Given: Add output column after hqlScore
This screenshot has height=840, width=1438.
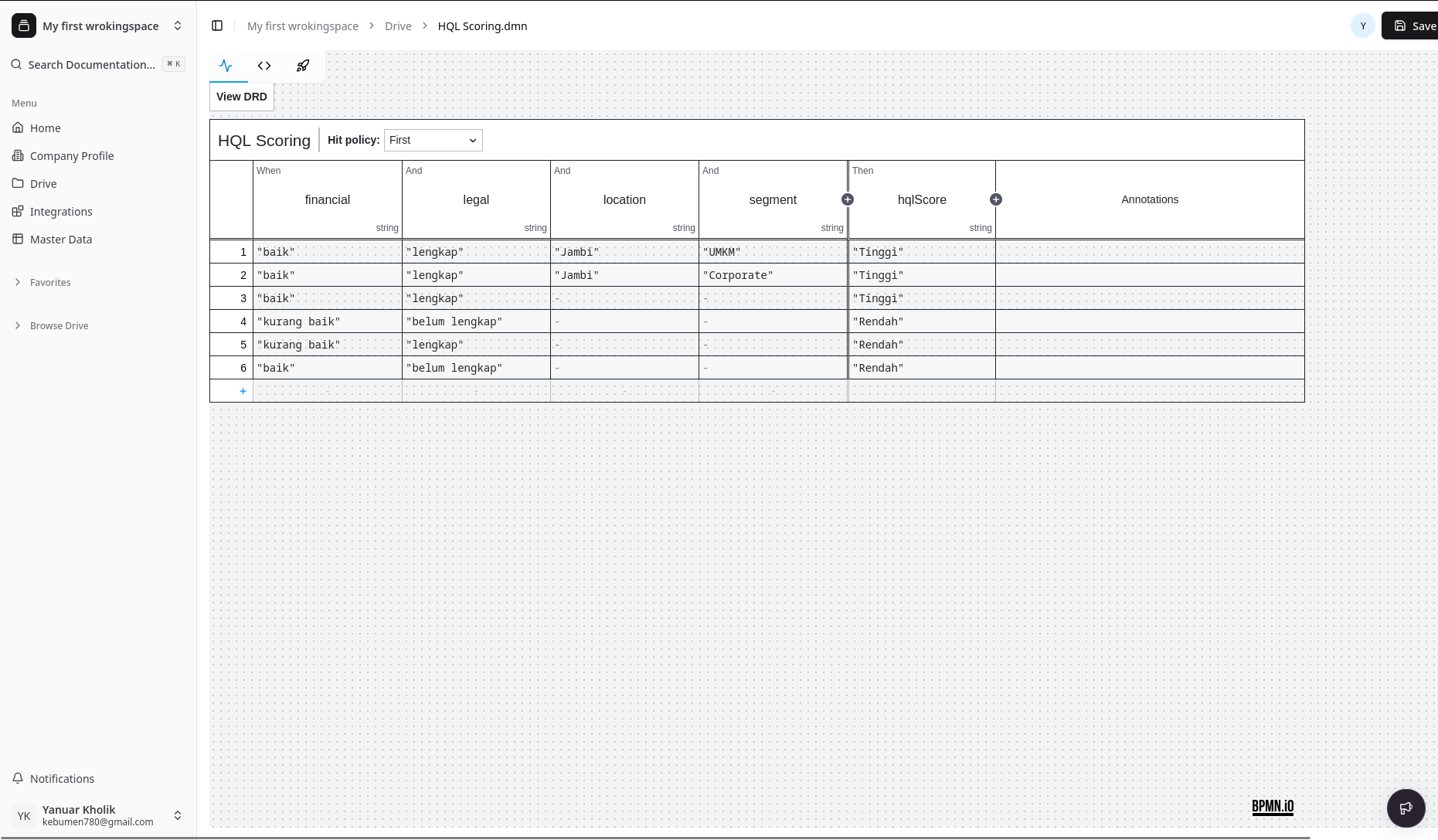Looking at the screenshot, I should (x=996, y=199).
